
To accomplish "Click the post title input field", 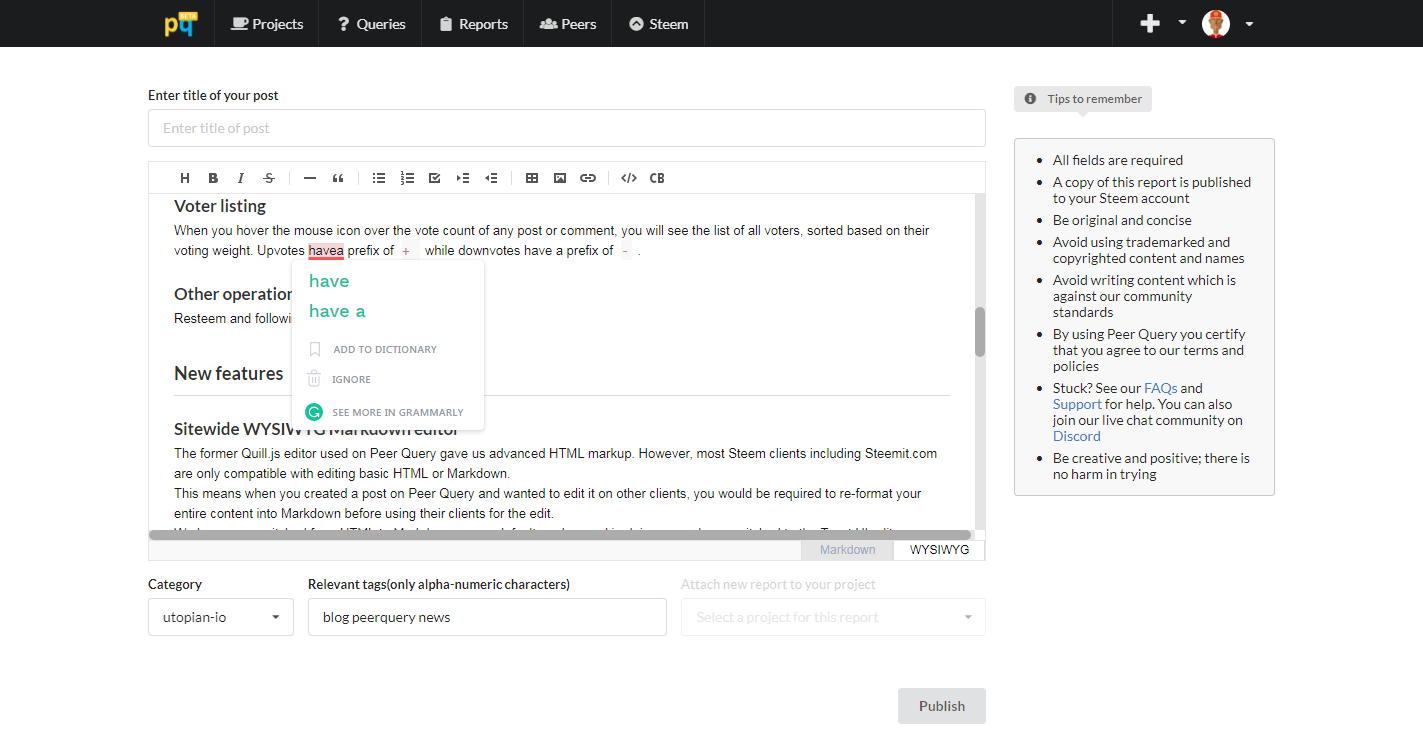I will (x=567, y=128).
